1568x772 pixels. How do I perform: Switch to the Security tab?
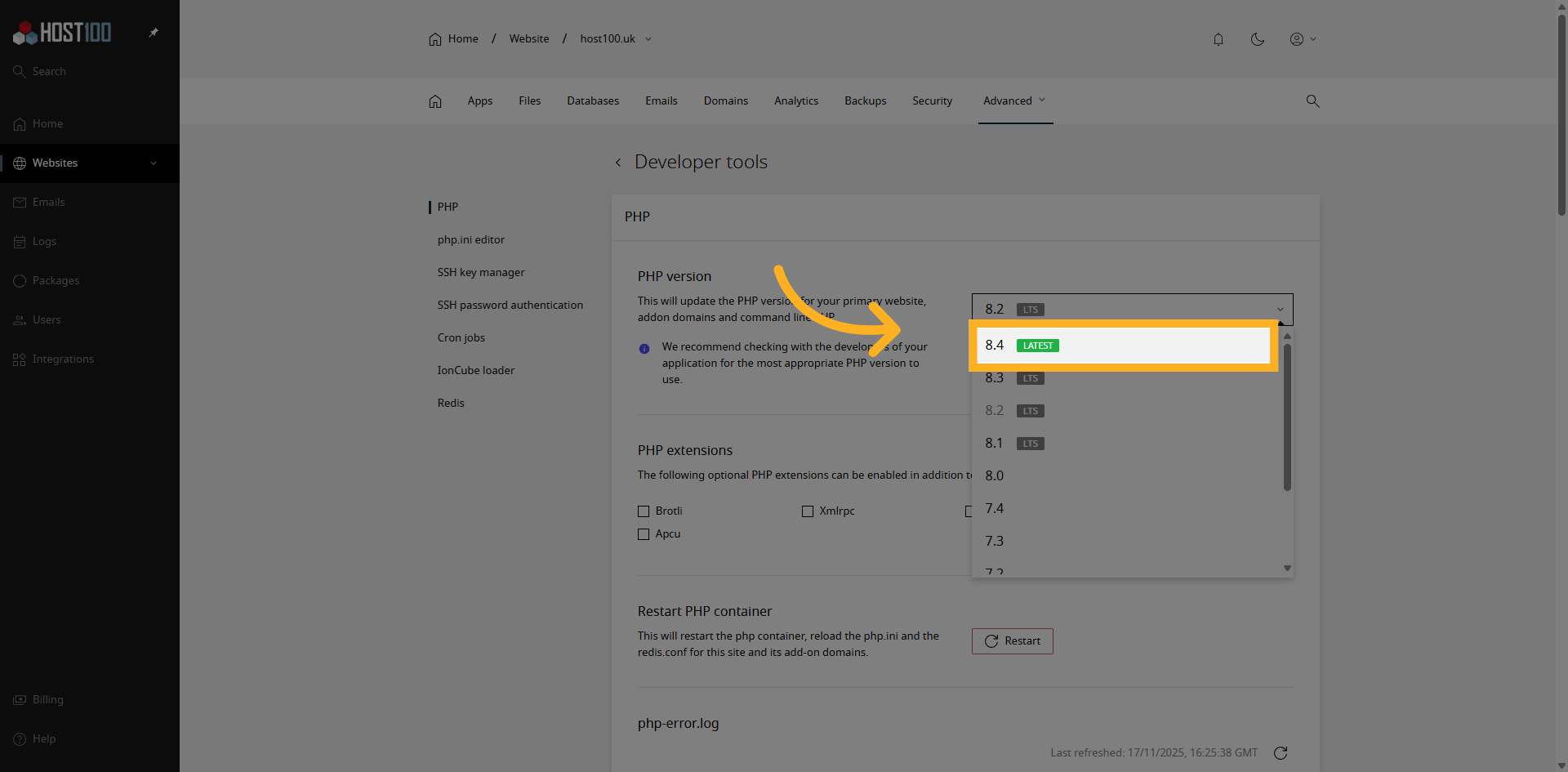933,101
